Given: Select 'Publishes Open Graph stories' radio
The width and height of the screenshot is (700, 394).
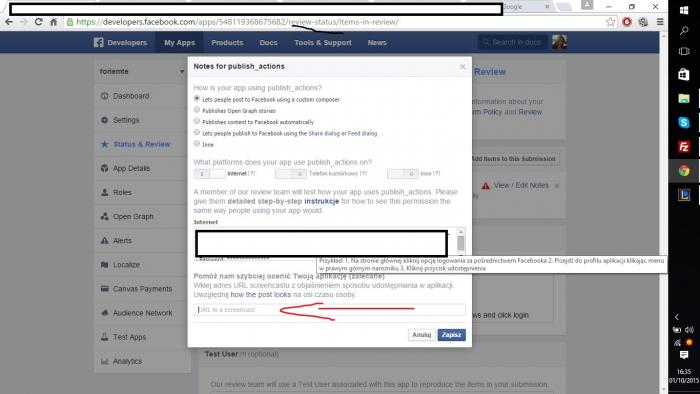Looking at the screenshot, I should click(197, 109).
